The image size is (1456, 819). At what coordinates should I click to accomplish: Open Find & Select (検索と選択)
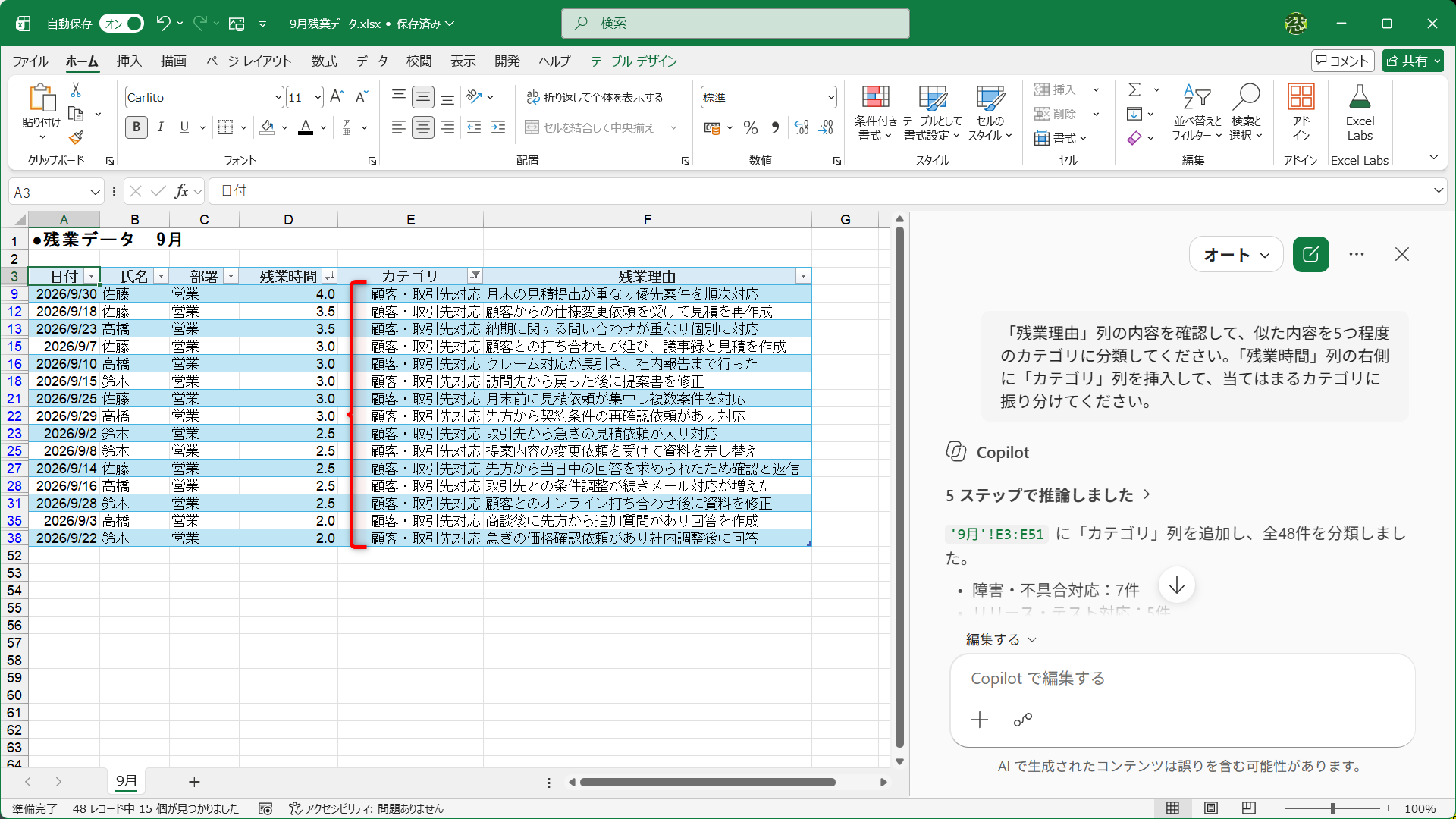pos(1246,112)
